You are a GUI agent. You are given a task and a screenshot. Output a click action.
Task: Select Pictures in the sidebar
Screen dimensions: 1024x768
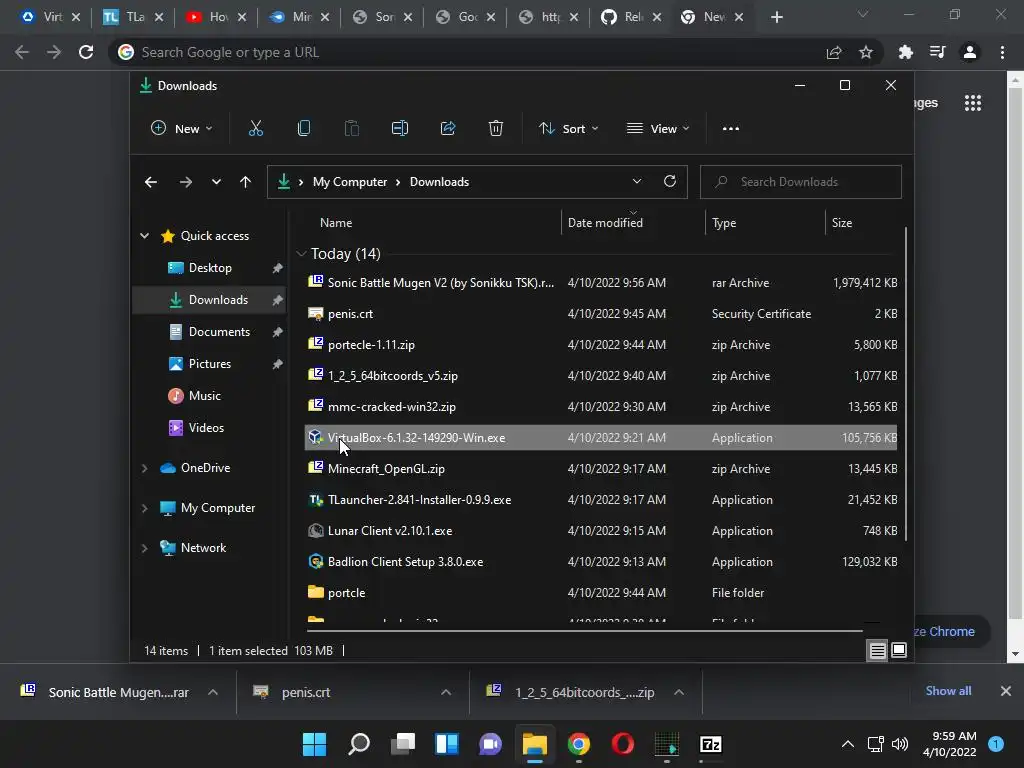click(x=209, y=364)
